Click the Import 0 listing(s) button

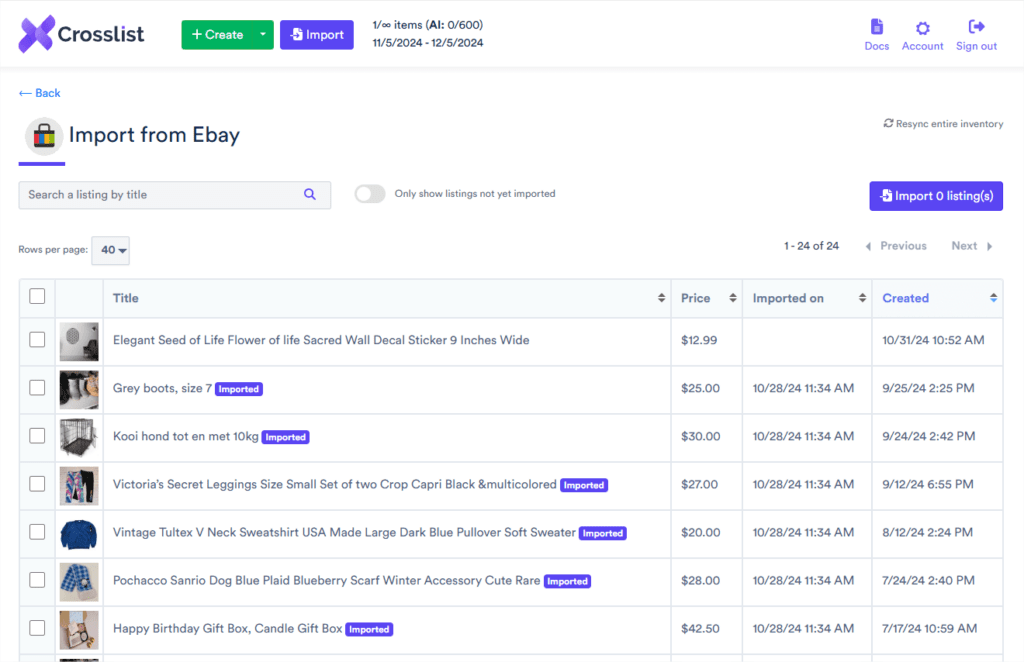[x=936, y=196]
